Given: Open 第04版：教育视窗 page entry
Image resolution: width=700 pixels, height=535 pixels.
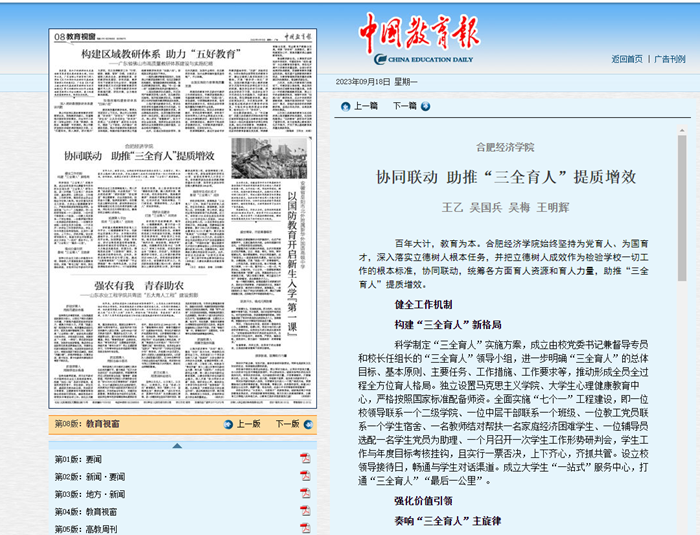Looking at the screenshot, I should click(x=89, y=512).
